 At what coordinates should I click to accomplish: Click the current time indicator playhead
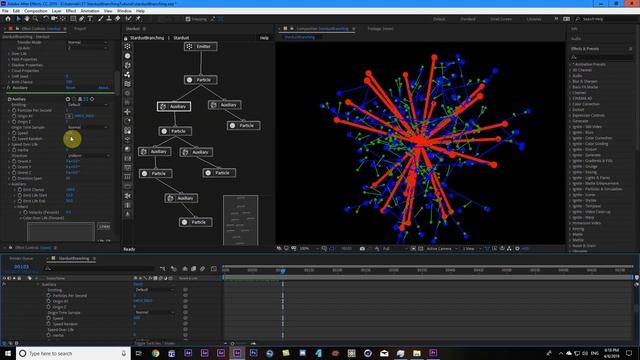click(282, 270)
